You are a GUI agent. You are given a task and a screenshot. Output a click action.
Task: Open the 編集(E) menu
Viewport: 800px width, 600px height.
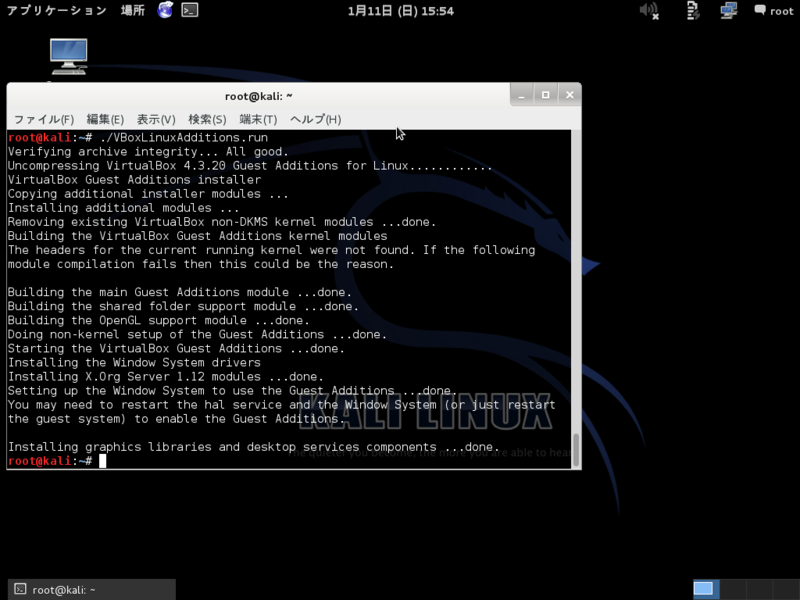(x=105, y=119)
